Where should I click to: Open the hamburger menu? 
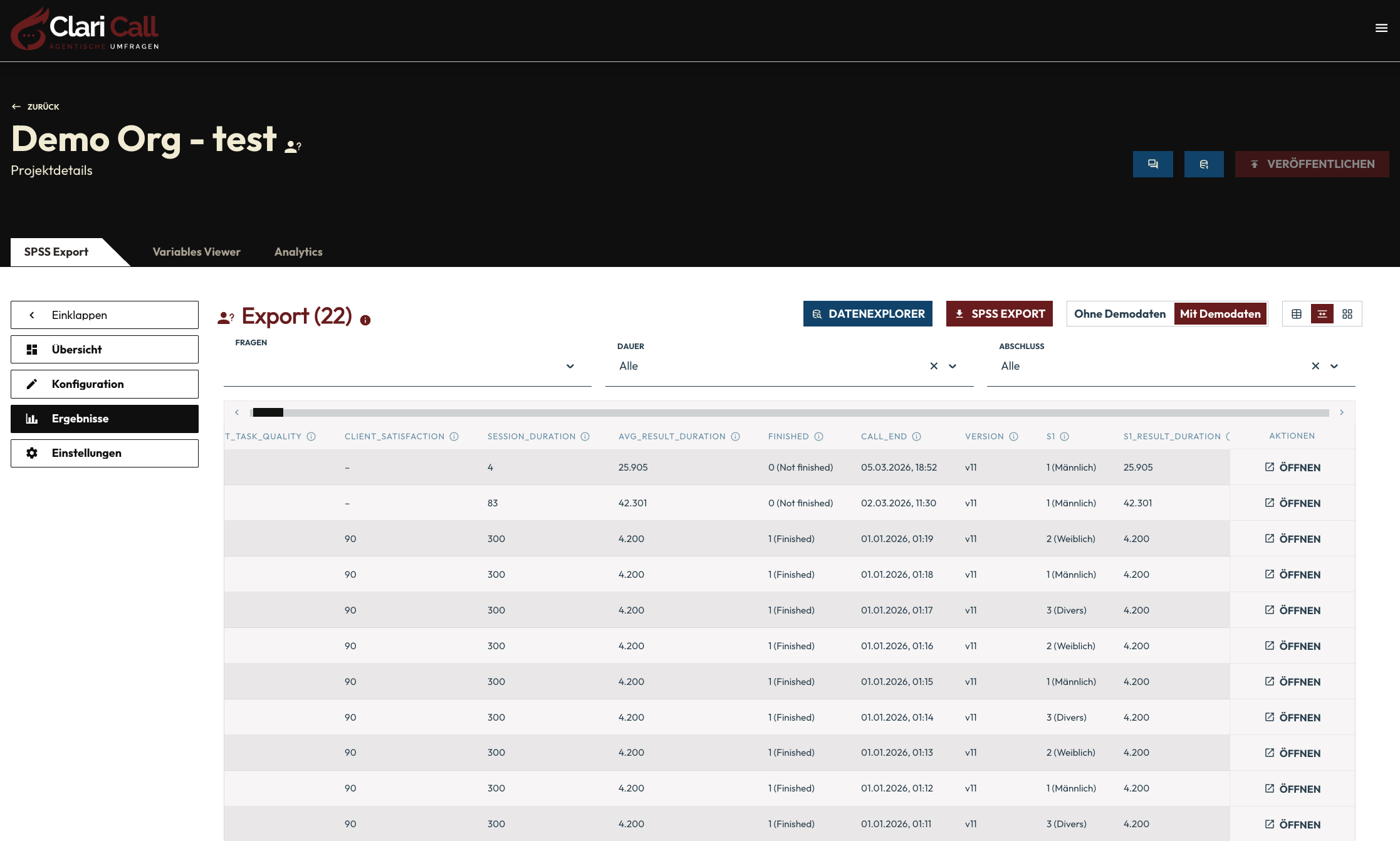(x=1381, y=28)
